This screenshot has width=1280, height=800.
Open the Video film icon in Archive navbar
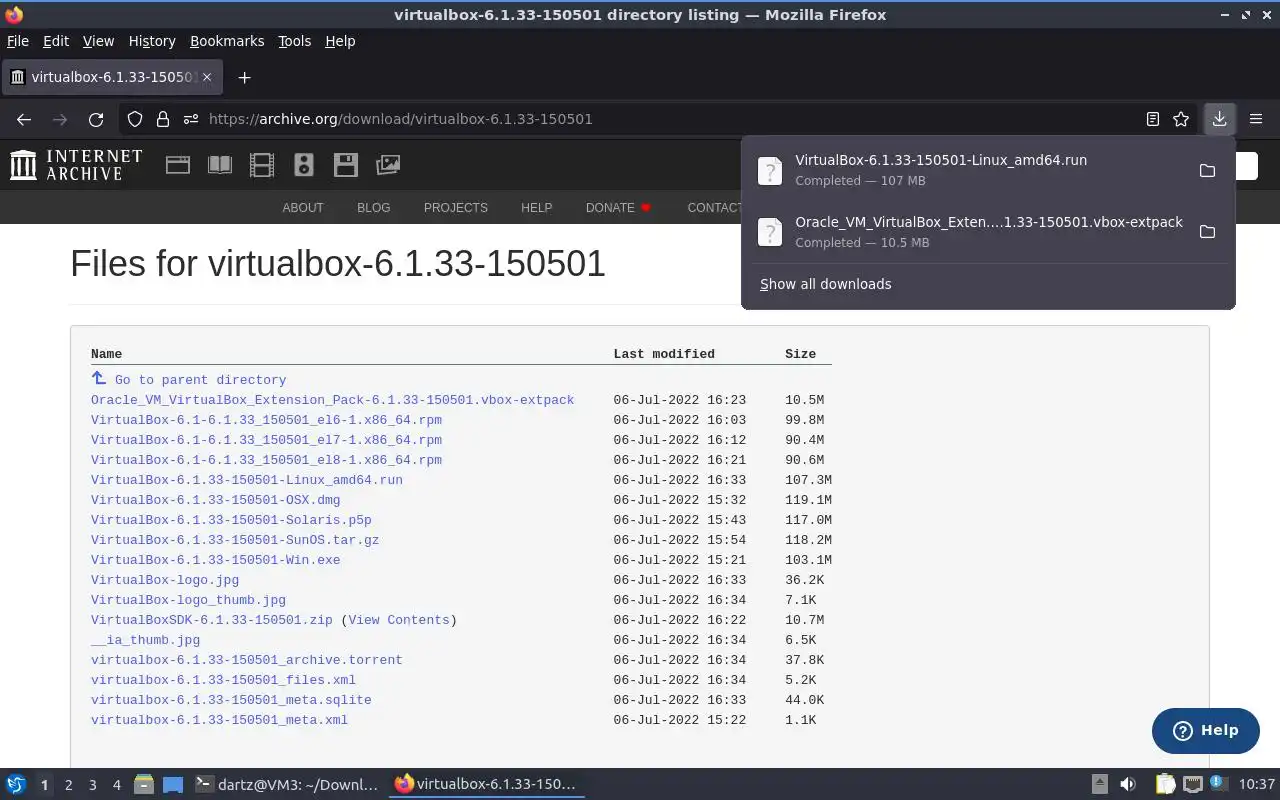point(262,165)
